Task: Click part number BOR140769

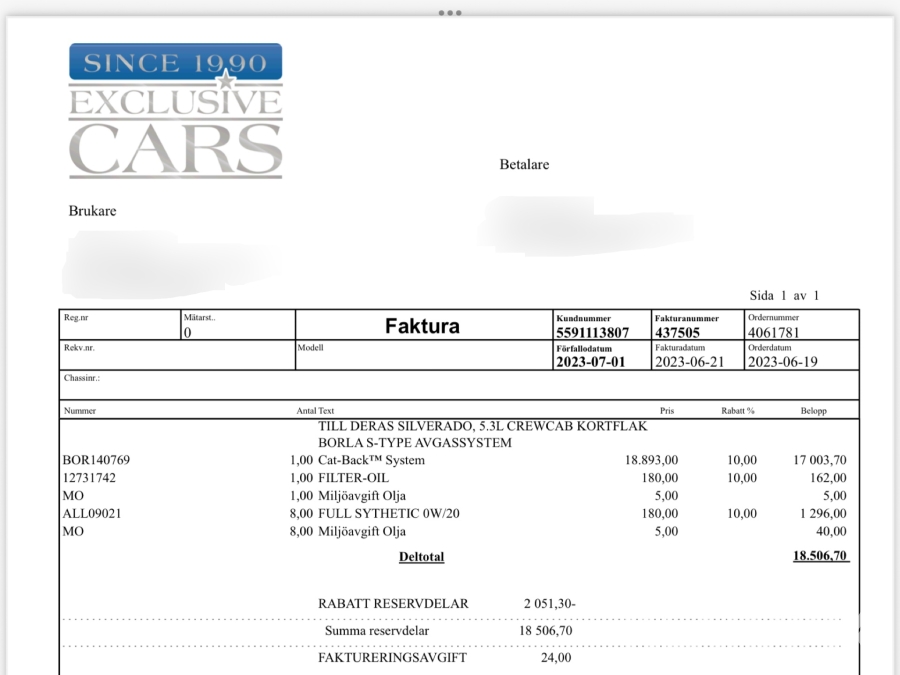Action: pos(96,460)
